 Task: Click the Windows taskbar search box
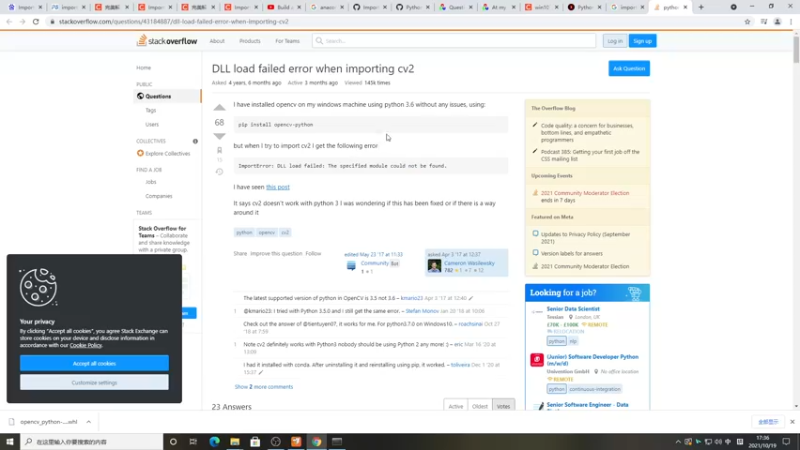click(92, 441)
